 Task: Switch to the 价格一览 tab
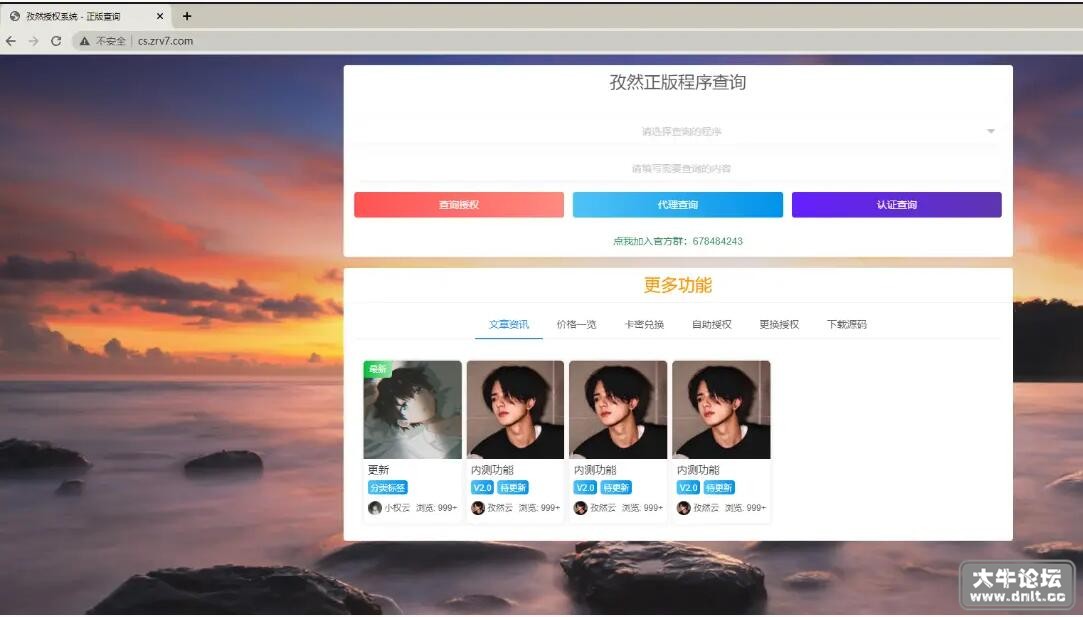point(576,324)
